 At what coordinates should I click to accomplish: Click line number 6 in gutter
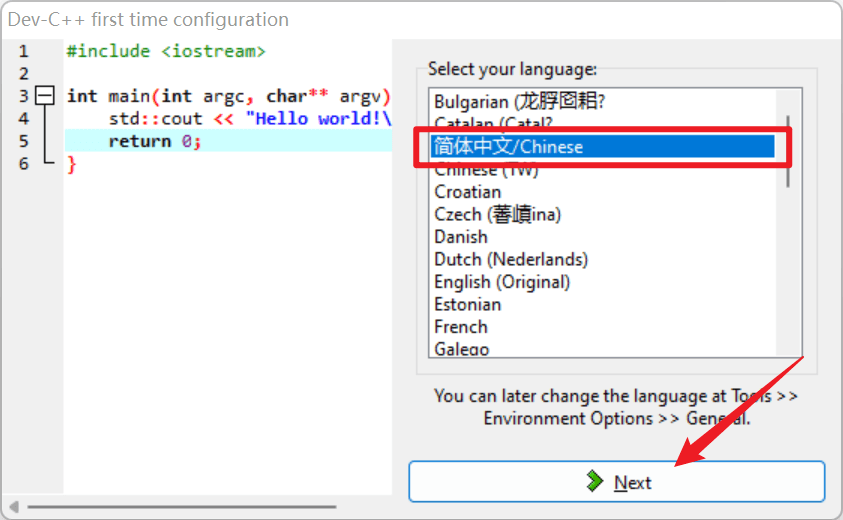[x=24, y=163]
